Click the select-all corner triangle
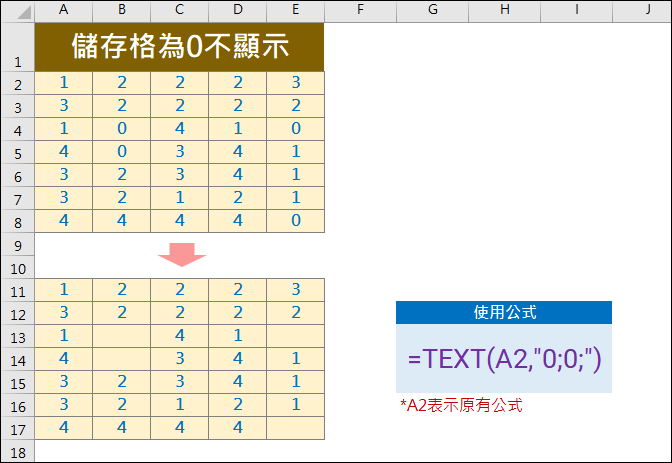672x463 pixels. [24, 12]
